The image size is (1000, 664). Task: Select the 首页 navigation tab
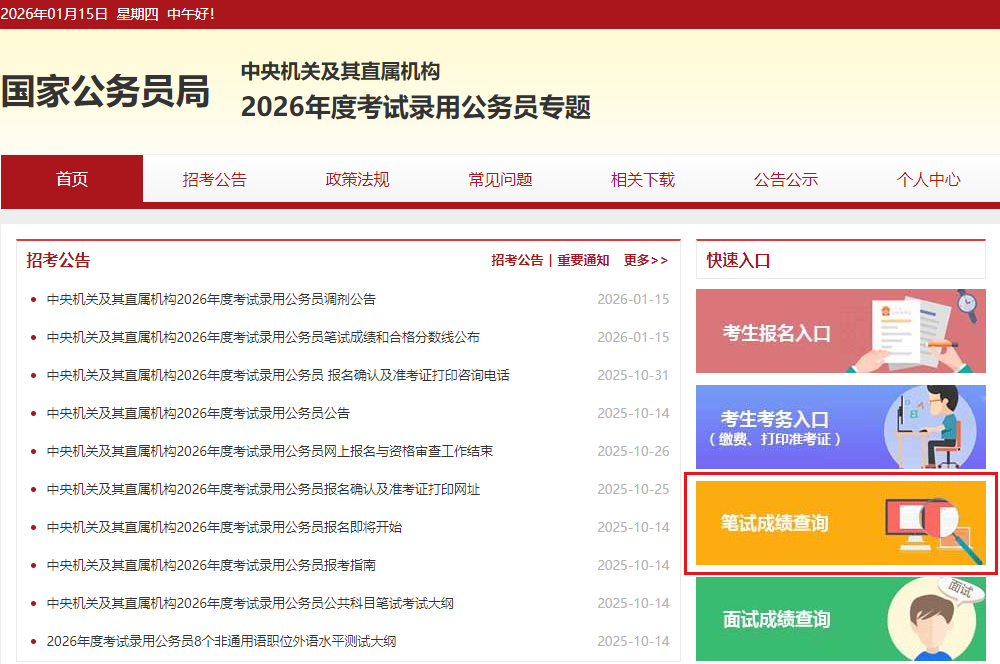pyautogui.click(x=71, y=179)
